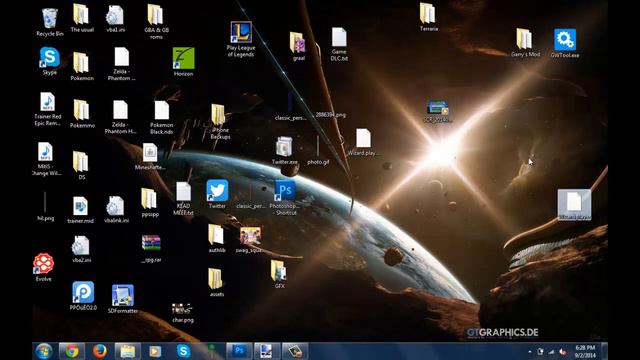Open the Recycle Bin
Viewport: 640px width, 360px height.
(x=49, y=22)
